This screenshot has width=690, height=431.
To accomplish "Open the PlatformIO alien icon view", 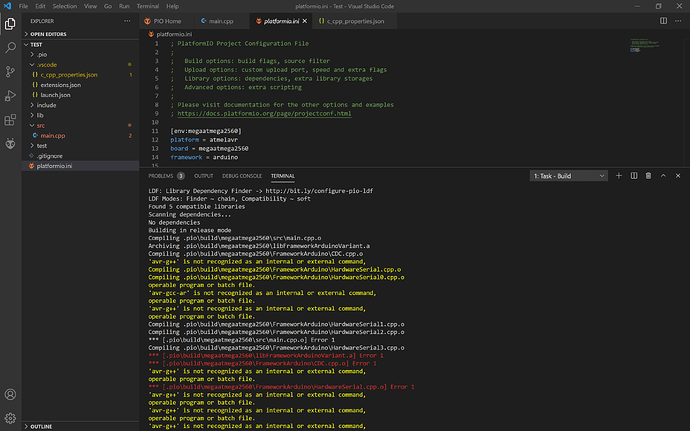I will [x=10, y=144].
